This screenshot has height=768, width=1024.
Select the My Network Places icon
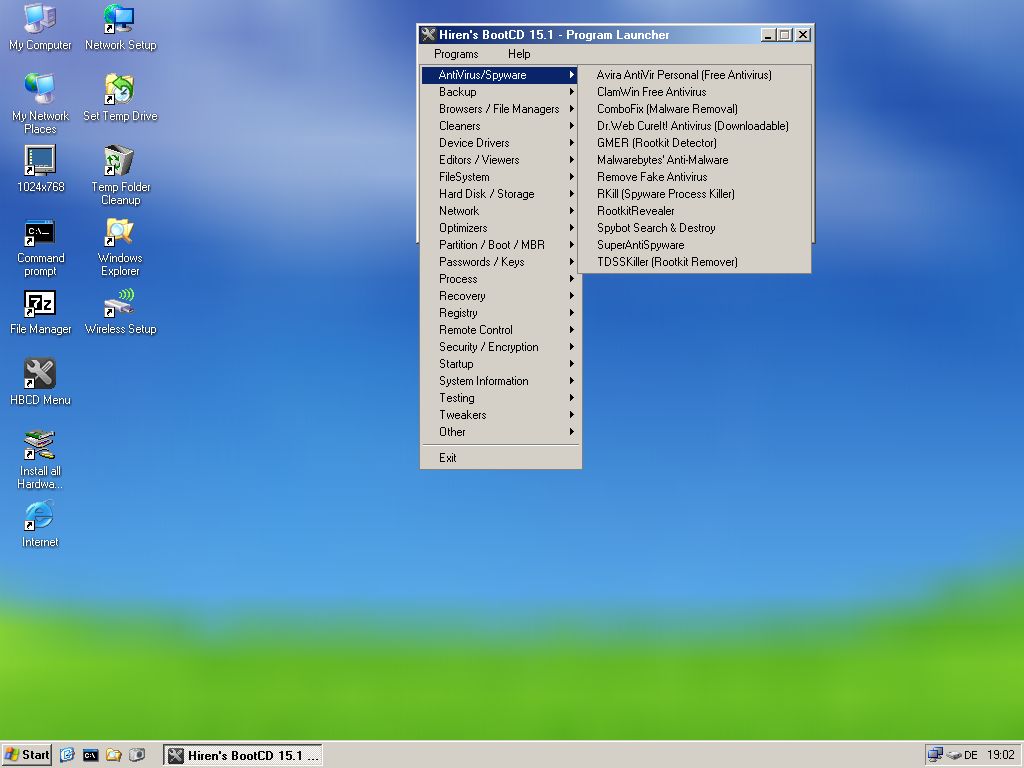[40, 89]
